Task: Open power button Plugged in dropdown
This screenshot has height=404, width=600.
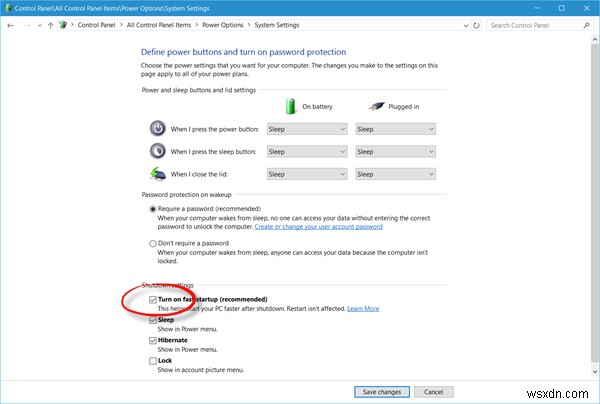Action: click(x=396, y=129)
